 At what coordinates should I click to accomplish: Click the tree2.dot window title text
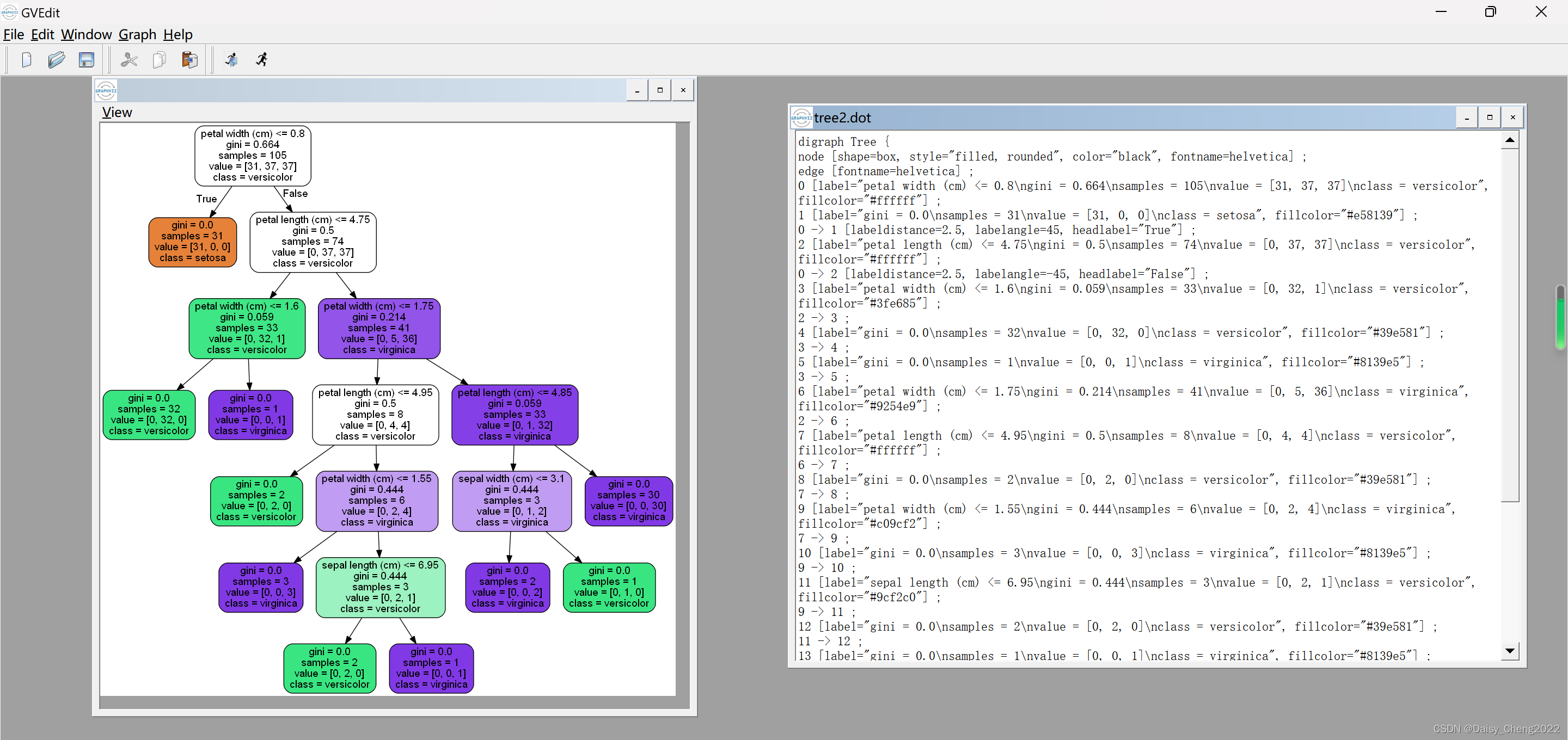(x=842, y=118)
